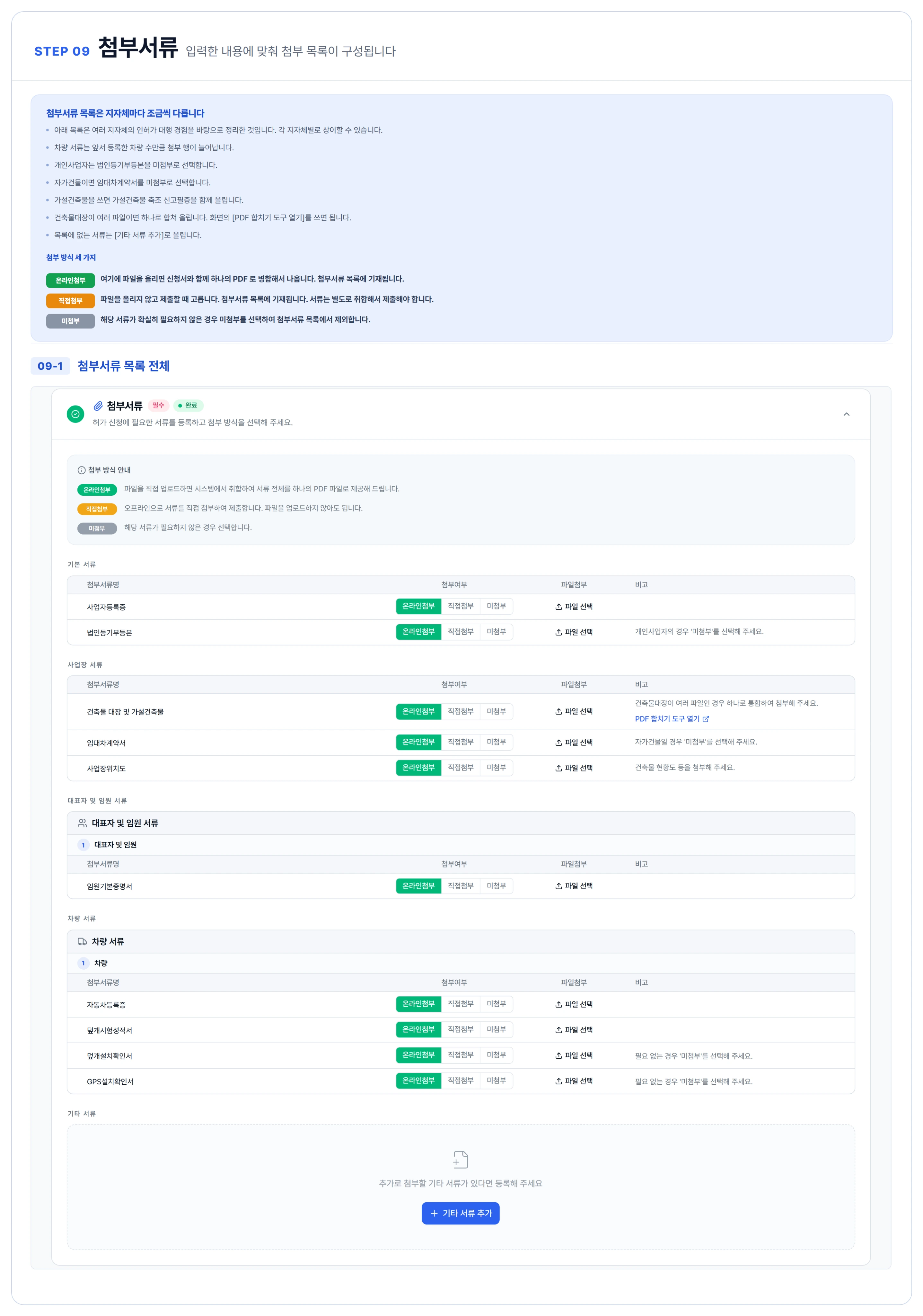Click upload icon in 사업자등록증 row

[x=558, y=606]
